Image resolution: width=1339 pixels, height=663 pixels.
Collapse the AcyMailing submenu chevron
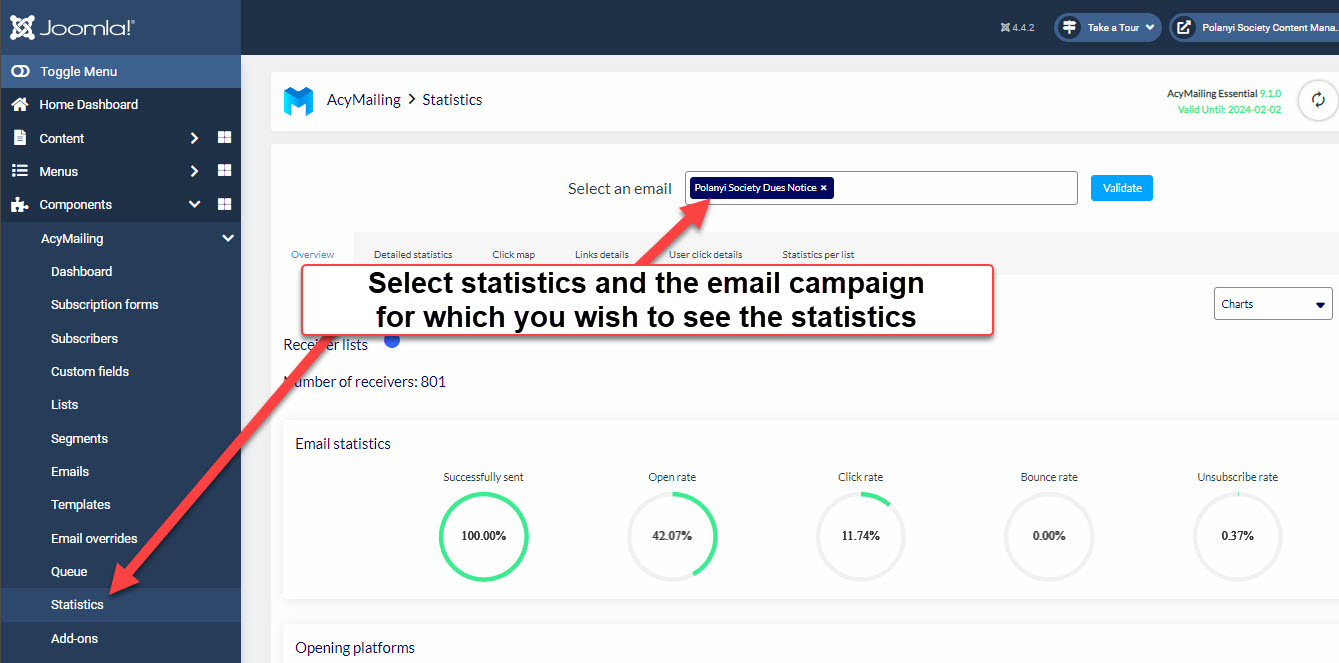[227, 239]
